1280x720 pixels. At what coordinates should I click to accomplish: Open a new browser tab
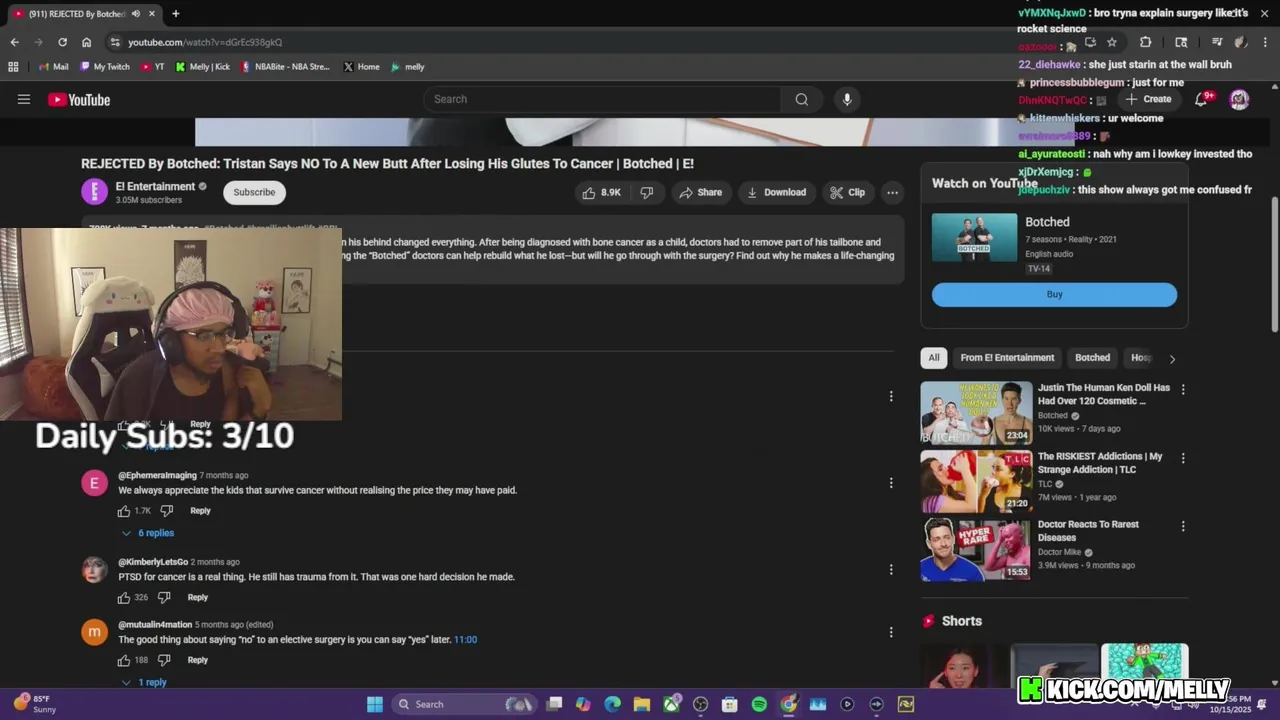coord(175,14)
